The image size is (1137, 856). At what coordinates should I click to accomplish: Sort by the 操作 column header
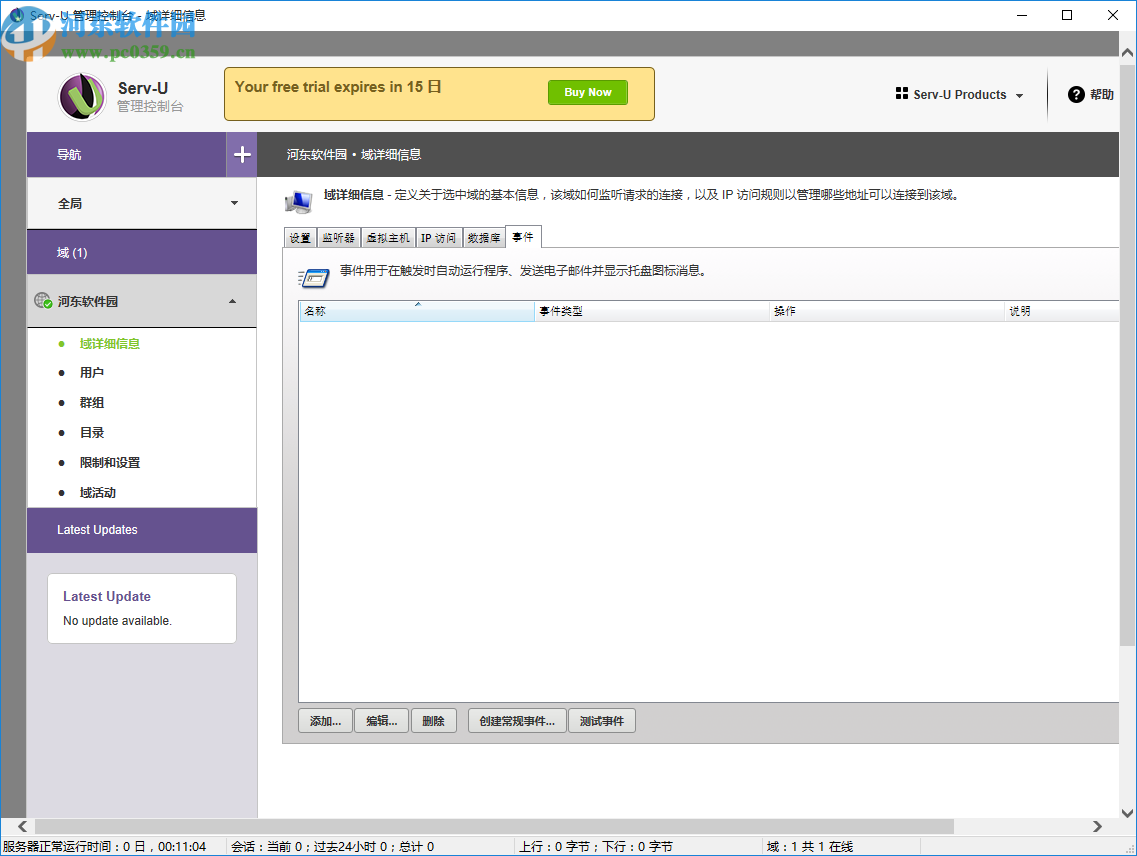887,311
